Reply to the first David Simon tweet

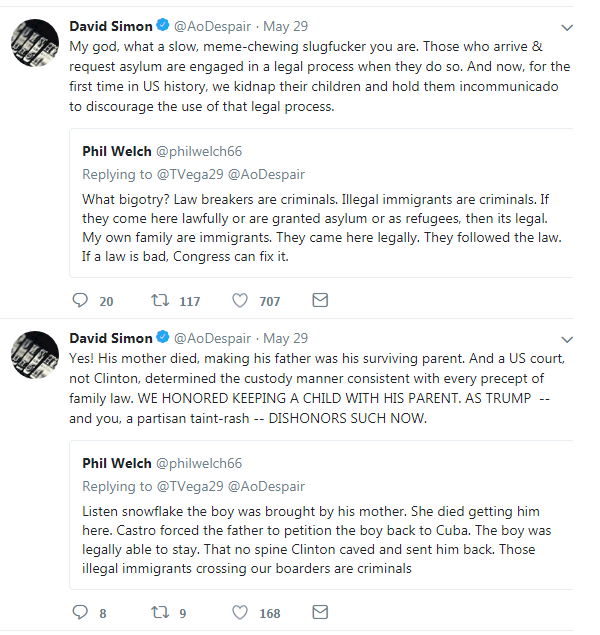[x=80, y=300]
